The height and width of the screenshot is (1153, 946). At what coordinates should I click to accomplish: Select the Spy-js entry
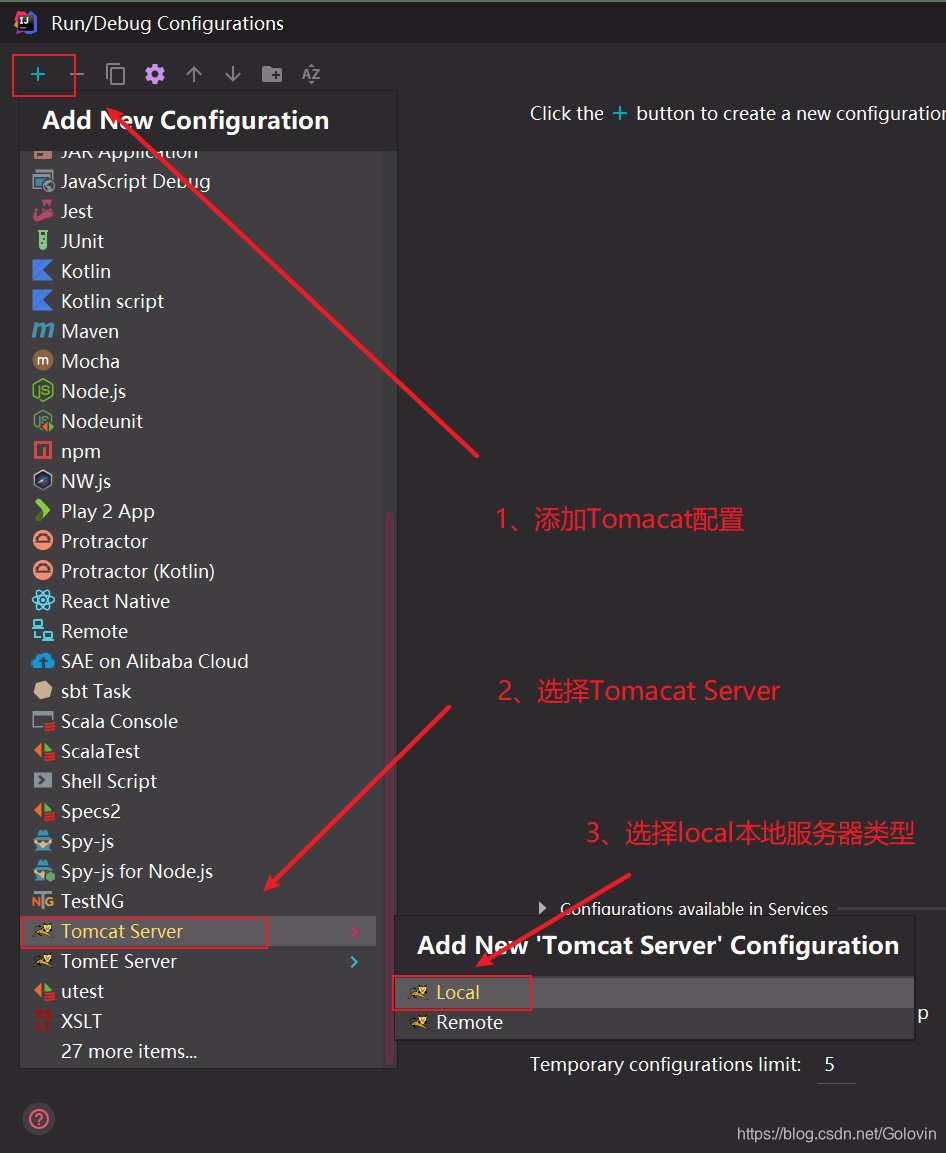coord(199,842)
